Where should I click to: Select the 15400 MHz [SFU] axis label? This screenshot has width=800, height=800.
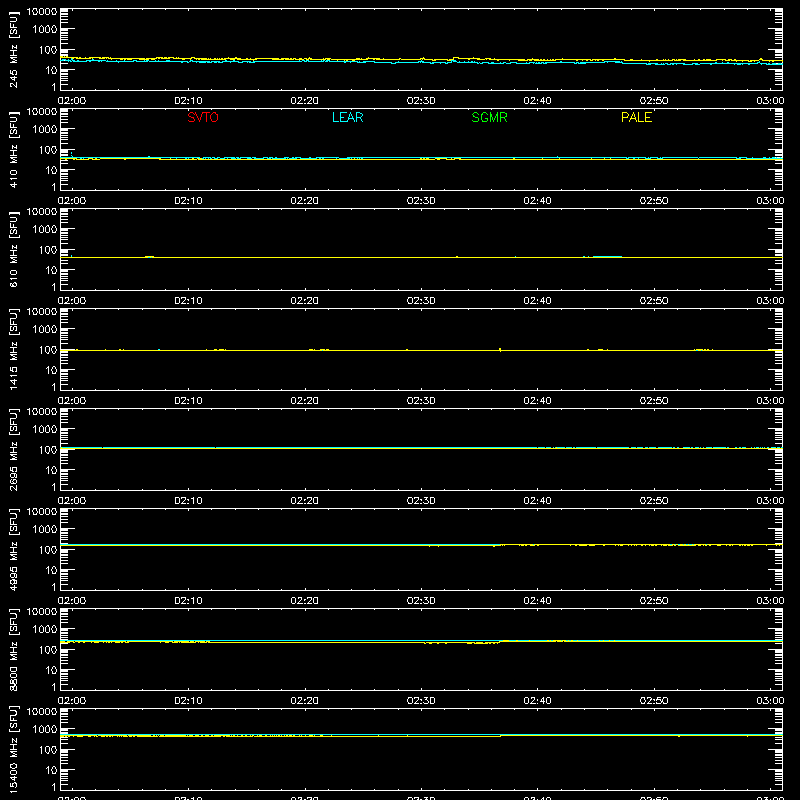click(x=13, y=748)
